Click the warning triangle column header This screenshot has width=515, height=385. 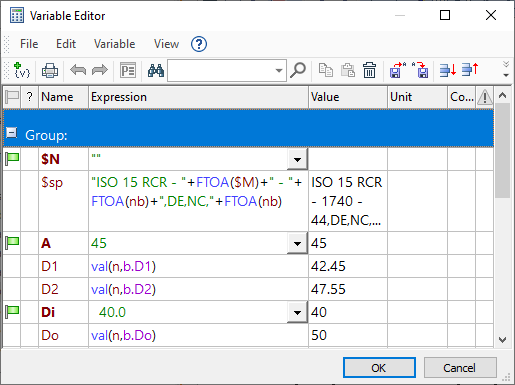[484, 97]
